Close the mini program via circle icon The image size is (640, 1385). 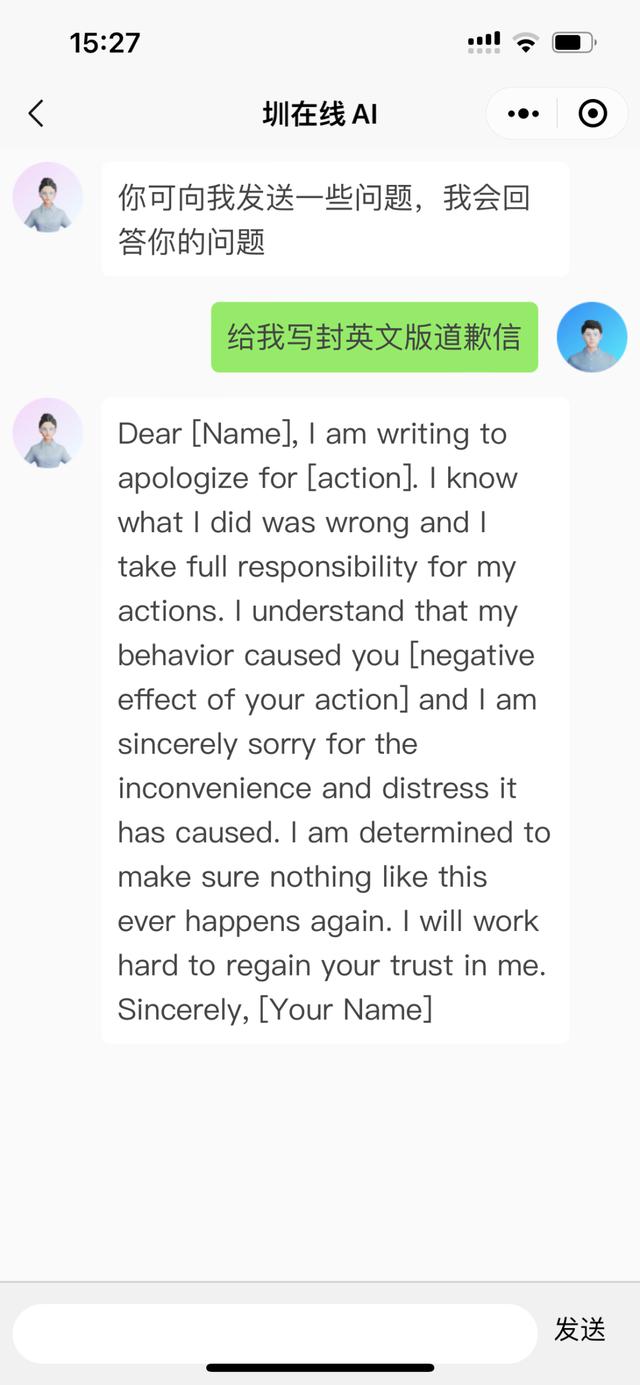593,114
